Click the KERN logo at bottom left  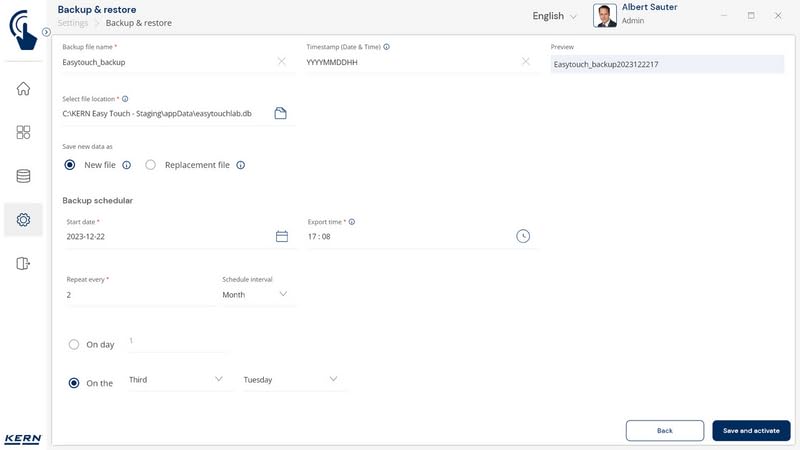coord(23,439)
